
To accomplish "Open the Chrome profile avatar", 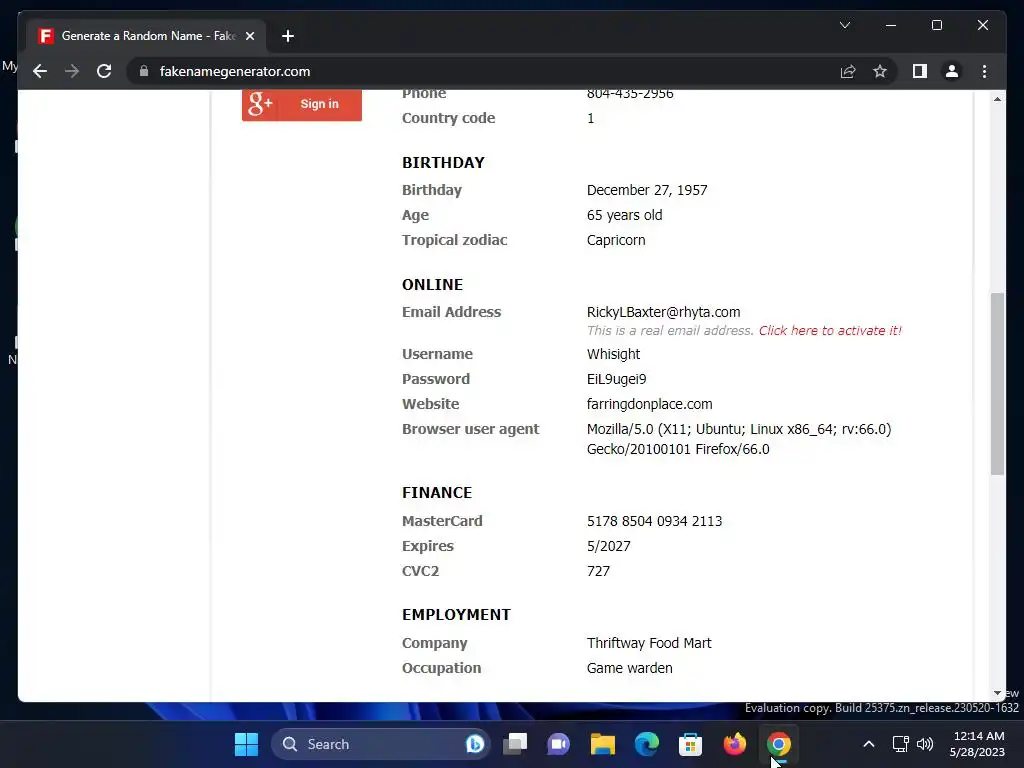I will click(952, 71).
